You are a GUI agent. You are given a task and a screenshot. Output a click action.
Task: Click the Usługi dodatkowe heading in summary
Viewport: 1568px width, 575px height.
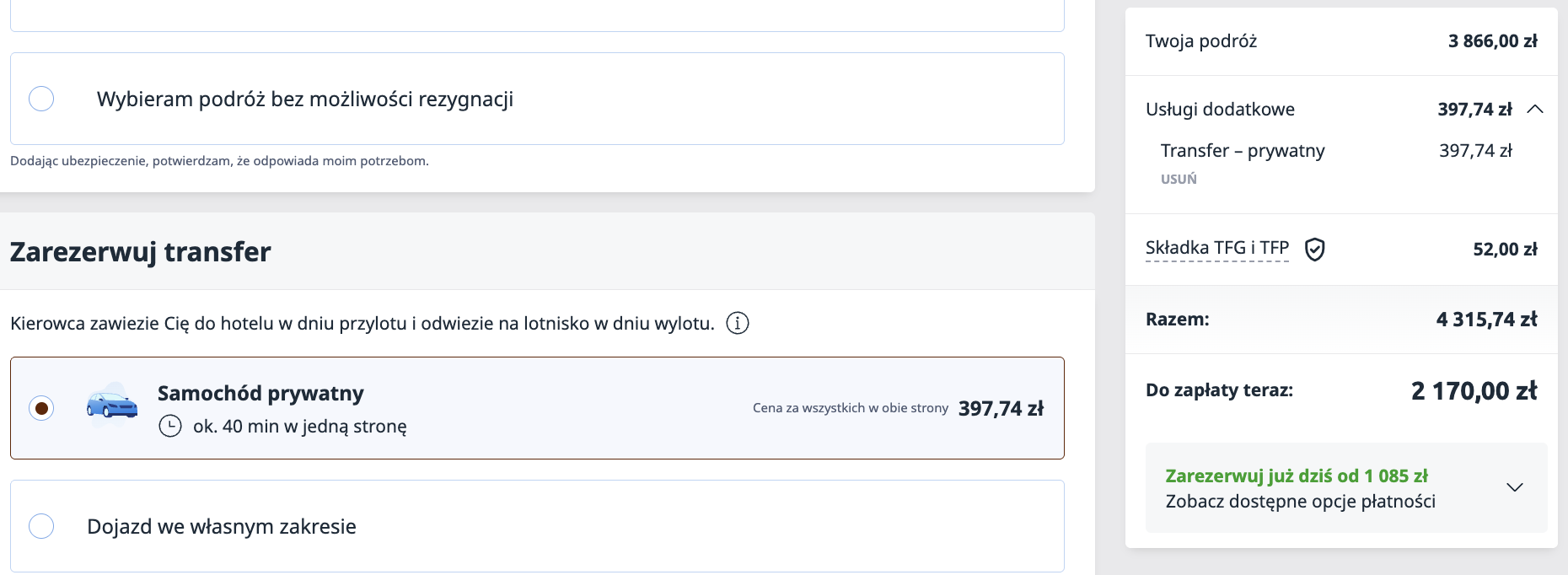(1220, 110)
